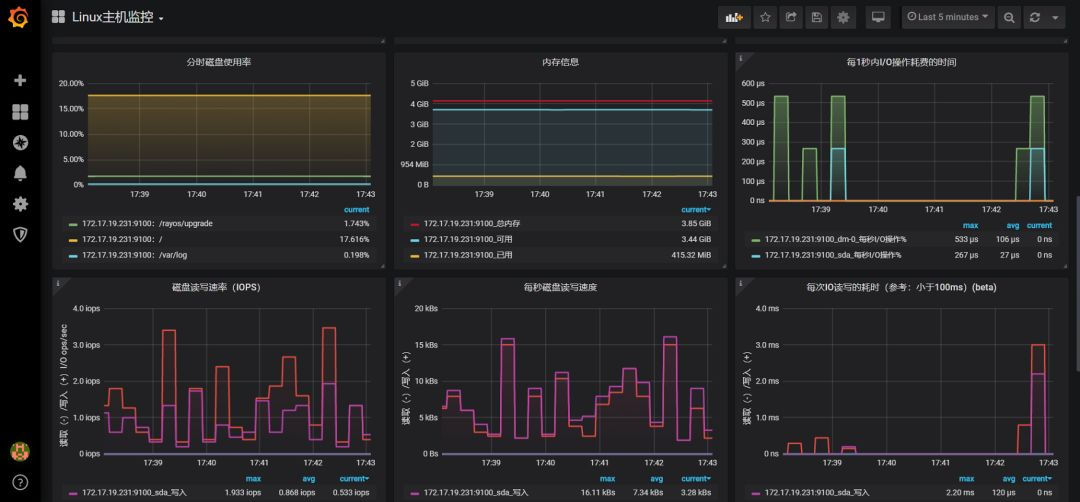1080x502 pixels.
Task: Sort IOPS legend by max column
Action: [x=253, y=479]
